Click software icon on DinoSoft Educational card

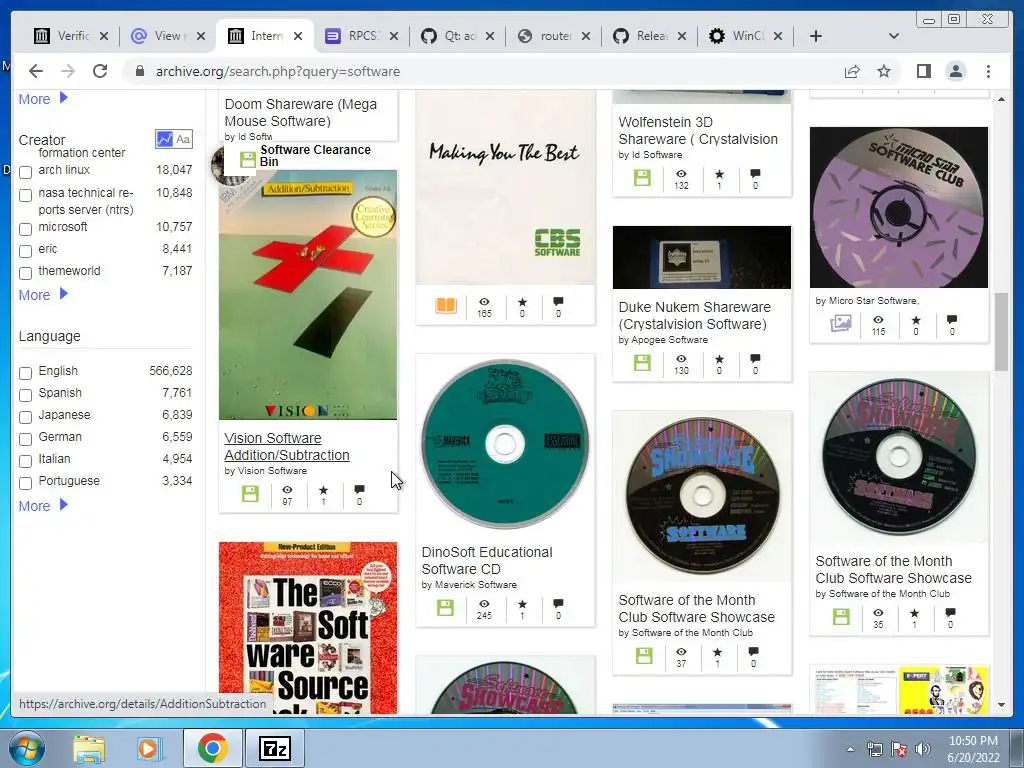[445, 607]
